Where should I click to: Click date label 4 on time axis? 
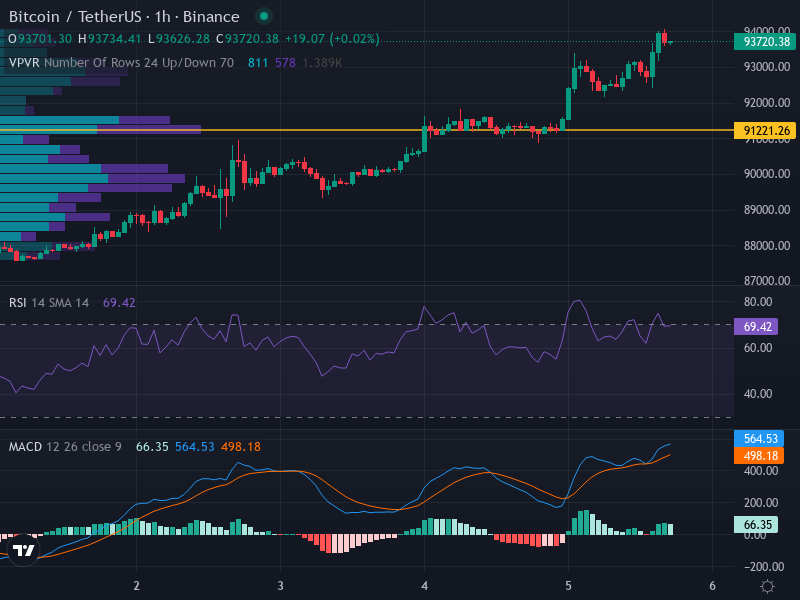pos(425,586)
